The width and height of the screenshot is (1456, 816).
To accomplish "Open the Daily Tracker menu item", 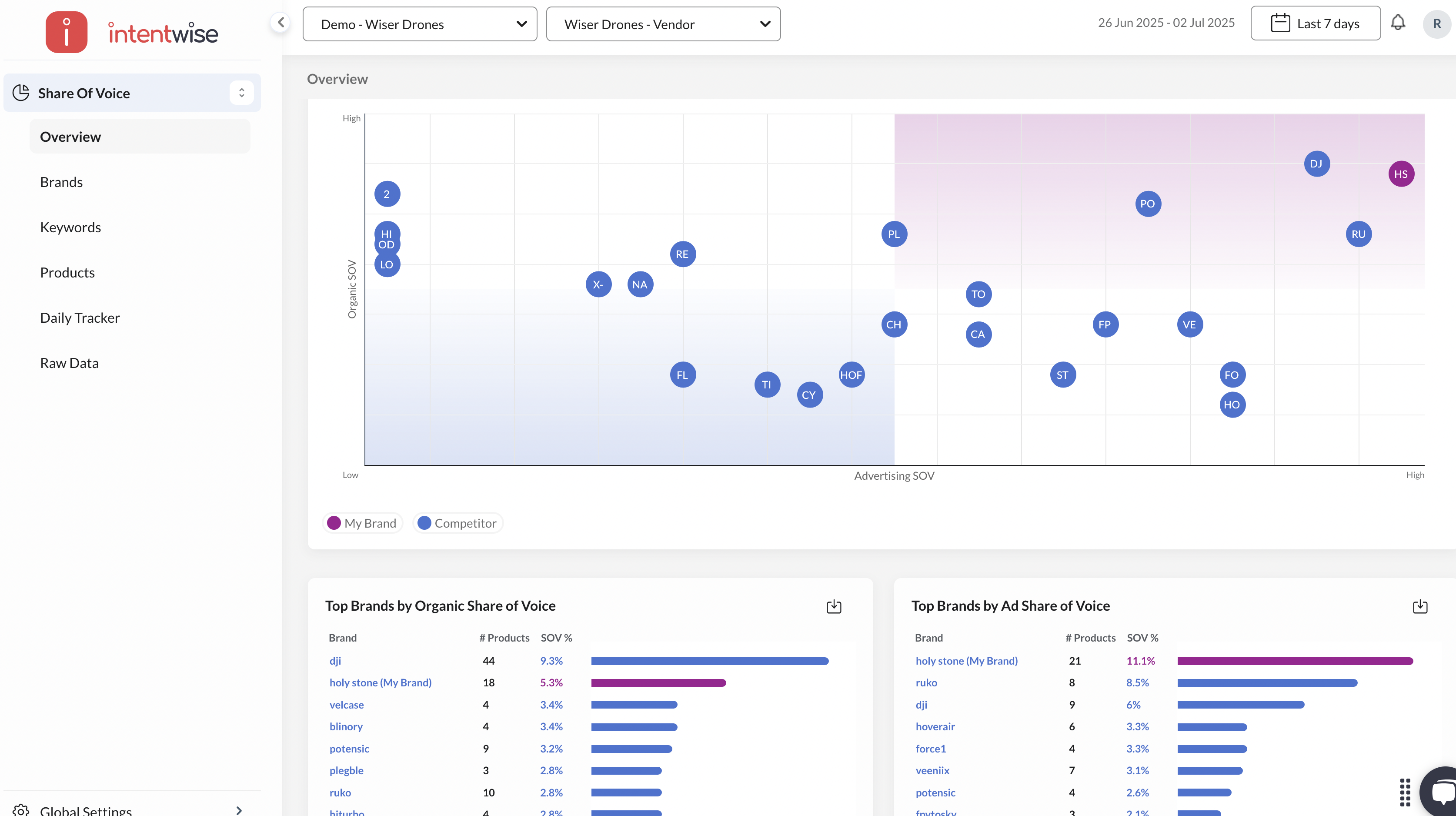I will click(x=80, y=318).
